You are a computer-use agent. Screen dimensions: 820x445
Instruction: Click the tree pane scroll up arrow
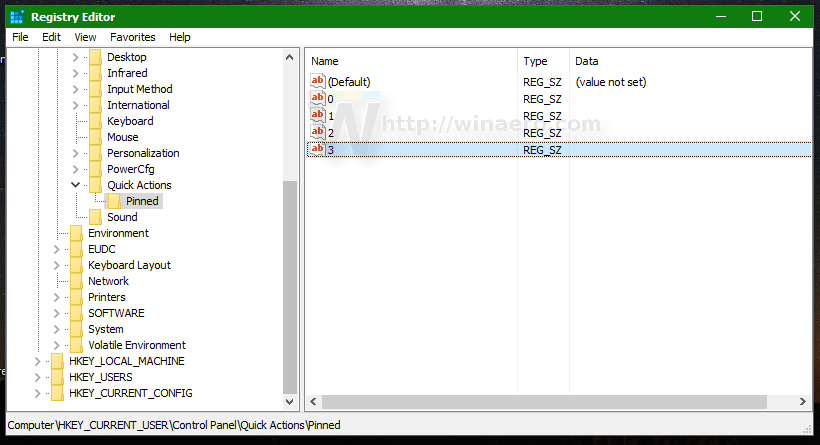point(290,57)
